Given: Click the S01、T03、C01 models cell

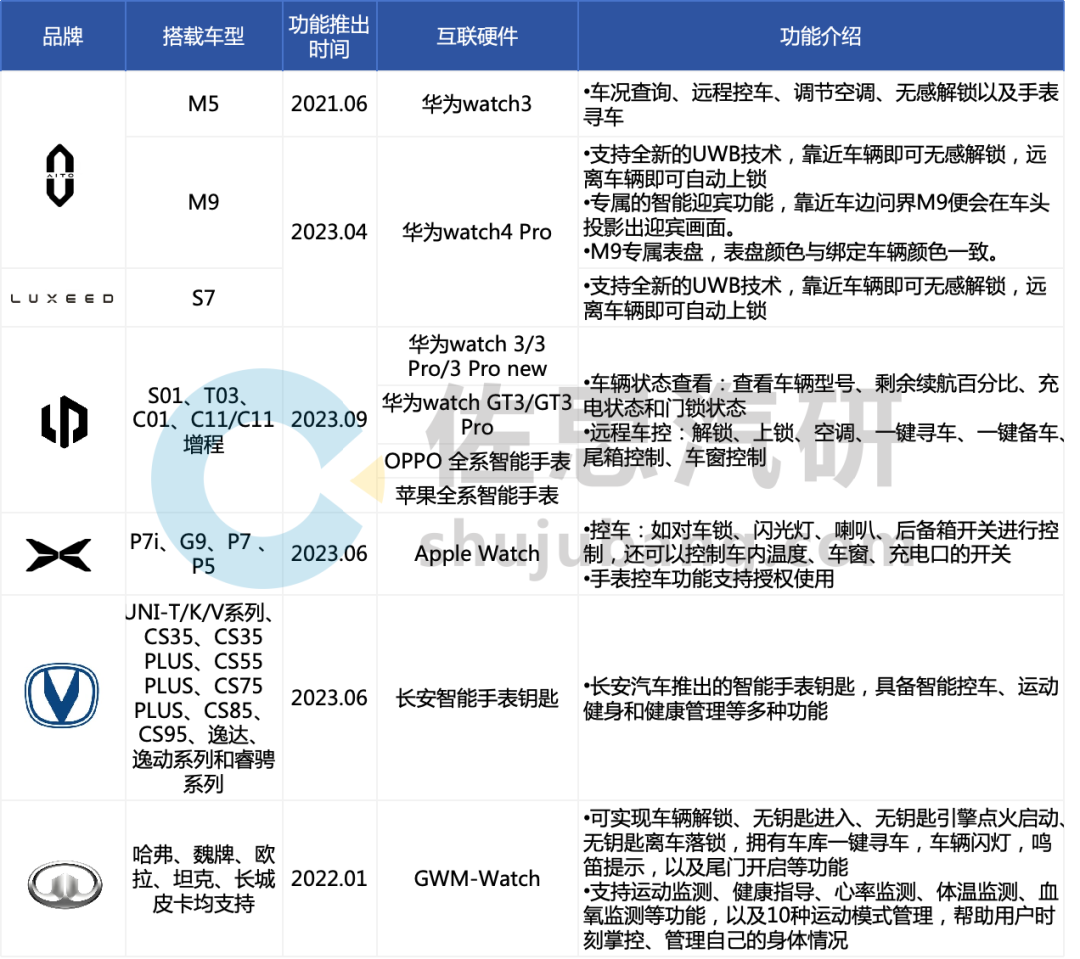Looking at the screenshot, I should (x=204, y=420).
